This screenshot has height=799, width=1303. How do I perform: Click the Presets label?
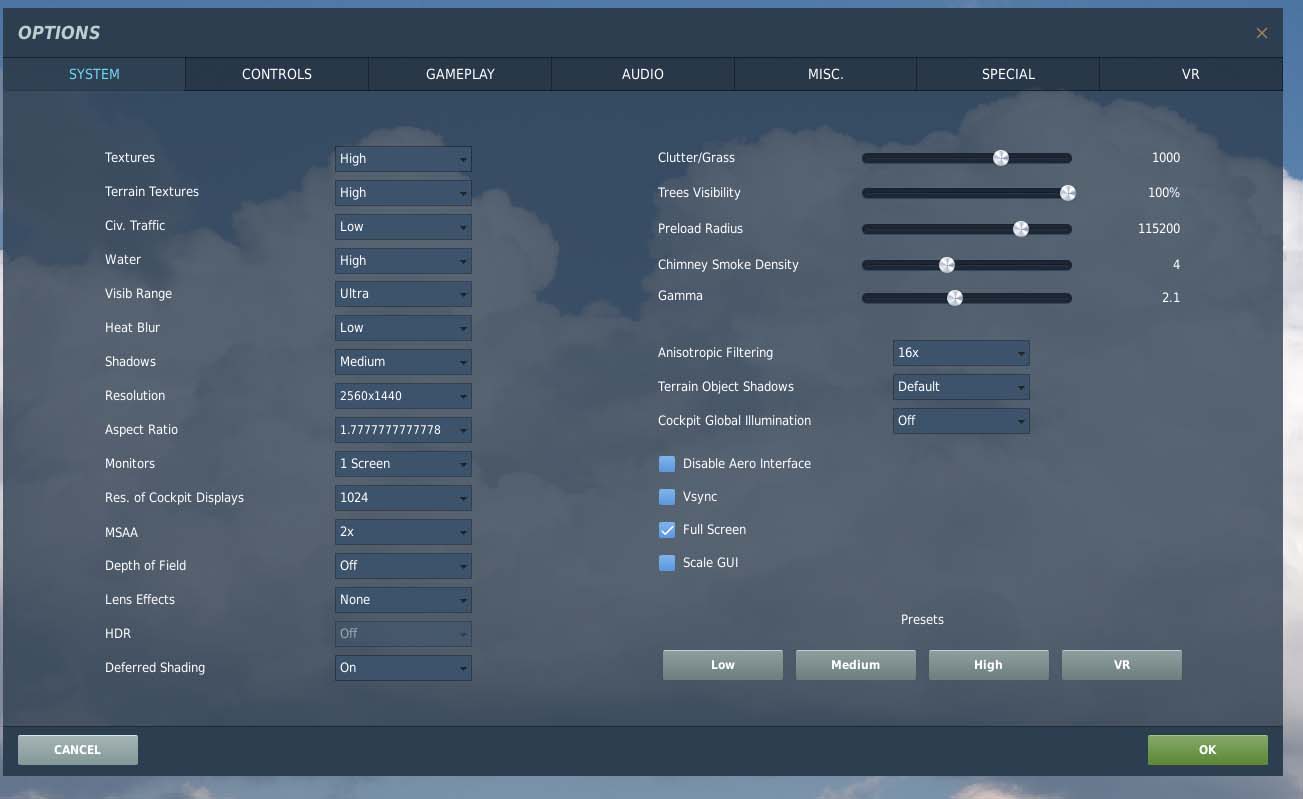pos(922,620)
